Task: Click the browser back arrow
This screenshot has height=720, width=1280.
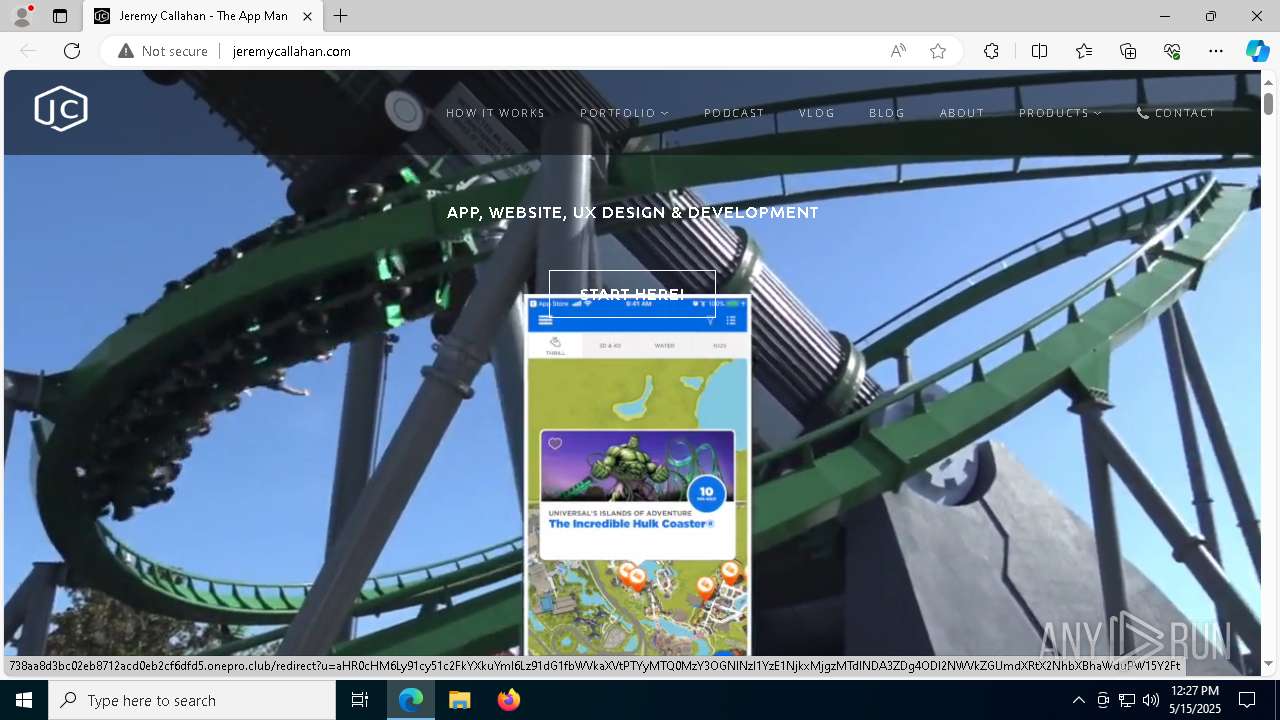Action: pyautogui.click(x=28, y=51)
